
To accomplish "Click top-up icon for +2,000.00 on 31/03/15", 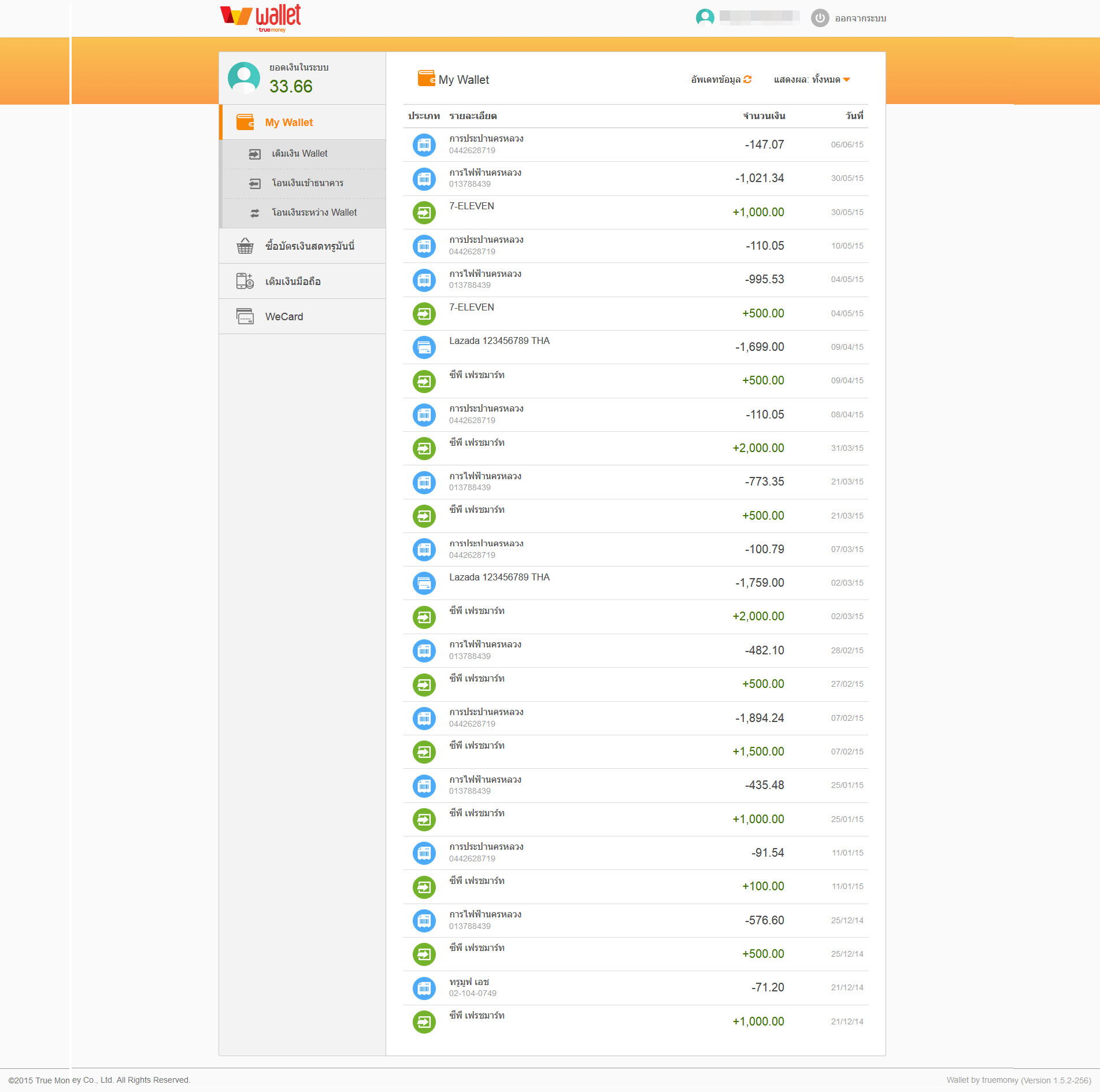I will 424,449.
